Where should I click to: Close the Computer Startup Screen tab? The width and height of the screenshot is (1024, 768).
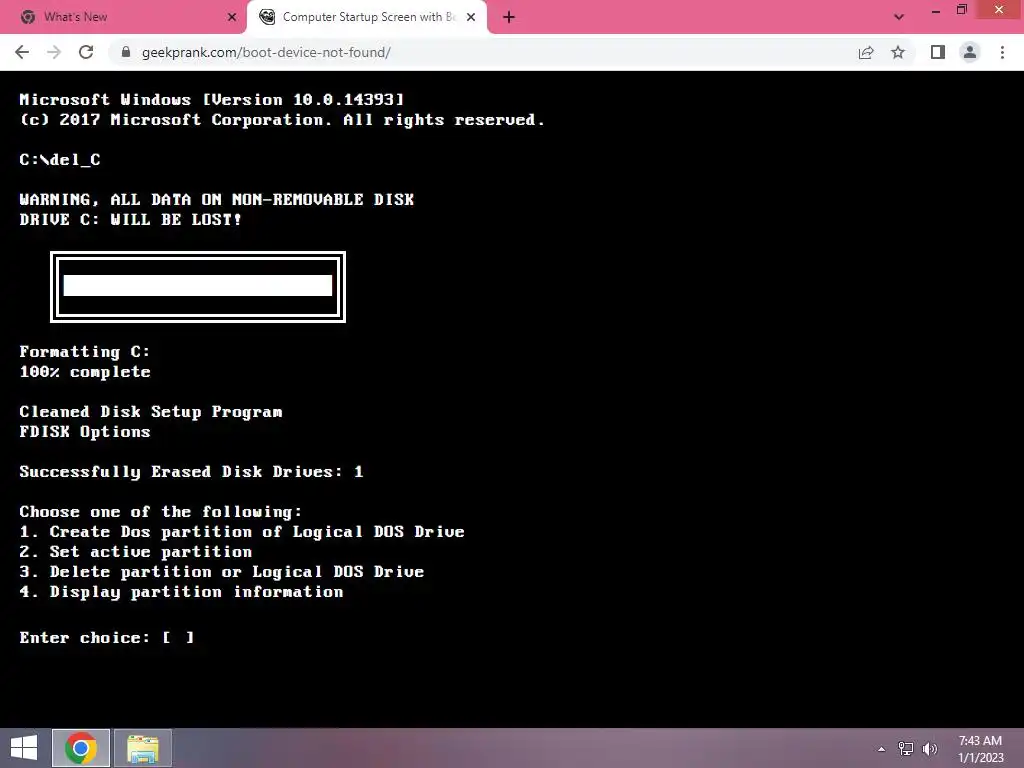pyautogui.click(x=471, y=18)
